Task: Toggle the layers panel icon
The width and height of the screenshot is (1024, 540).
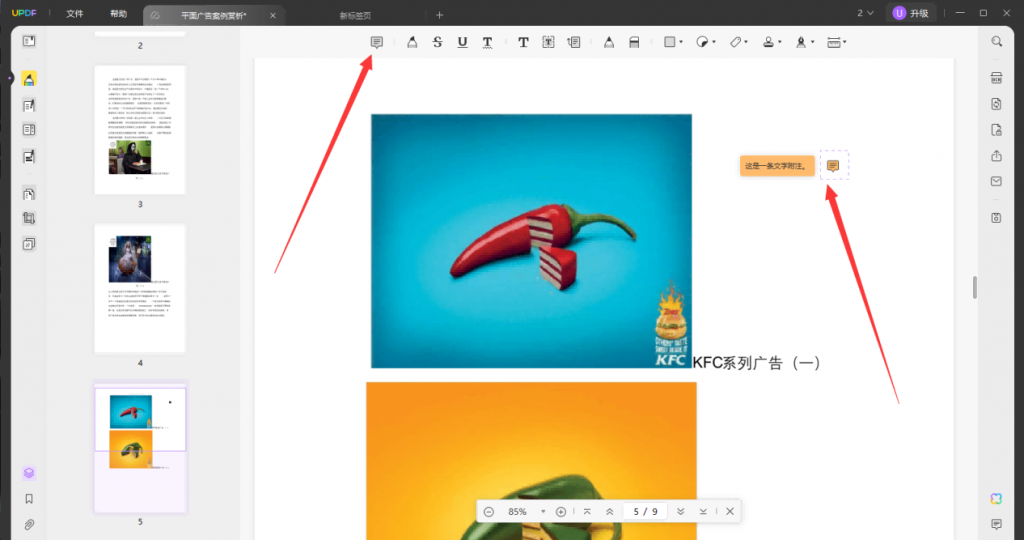Action: tap(29, 473)
